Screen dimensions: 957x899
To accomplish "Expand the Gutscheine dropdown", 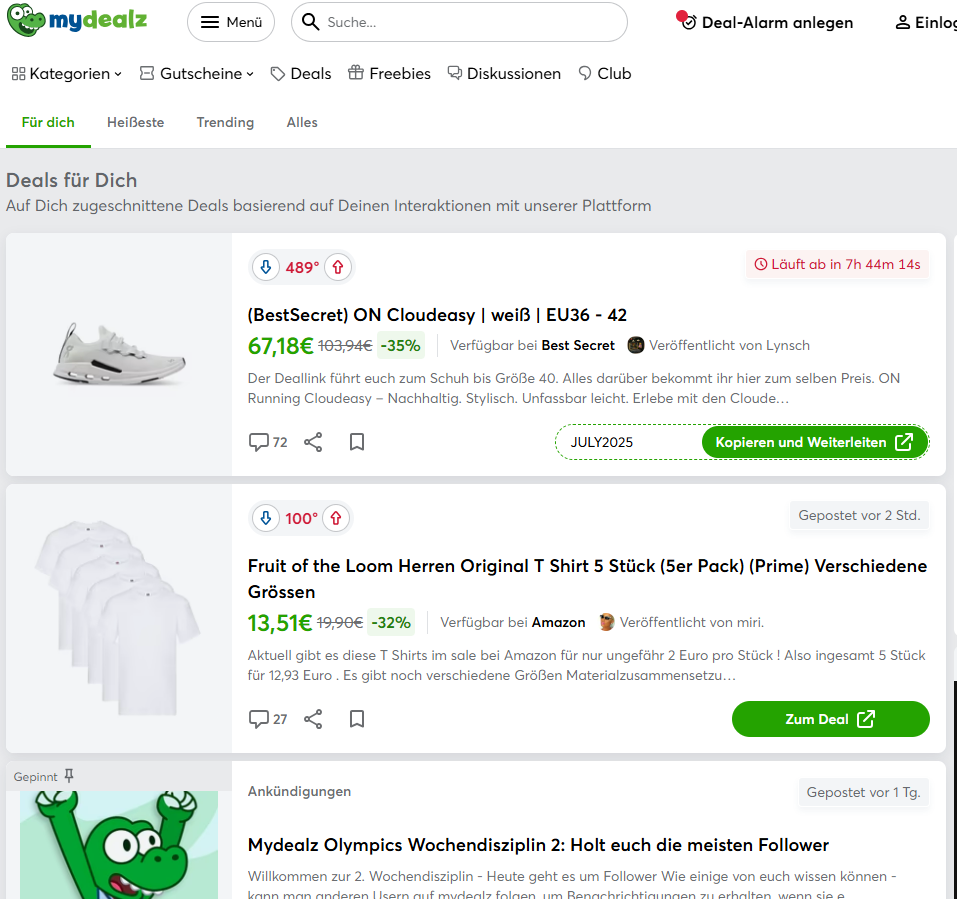I will [197, 74].
